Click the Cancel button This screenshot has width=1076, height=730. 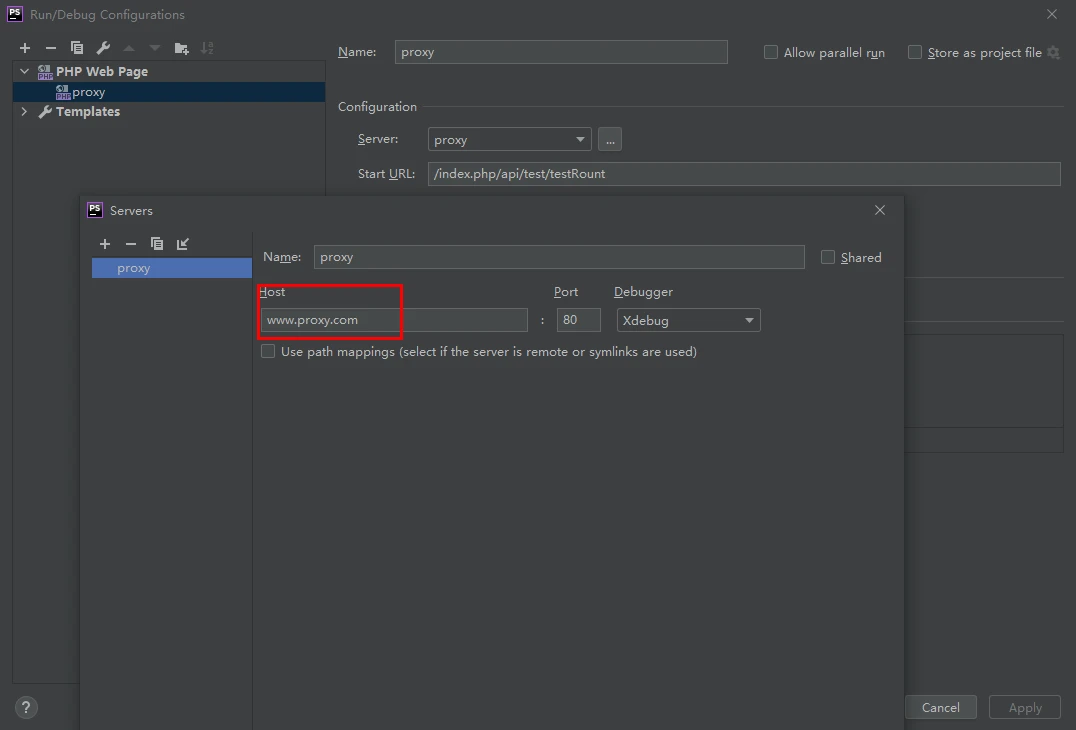tap(940, 707)
